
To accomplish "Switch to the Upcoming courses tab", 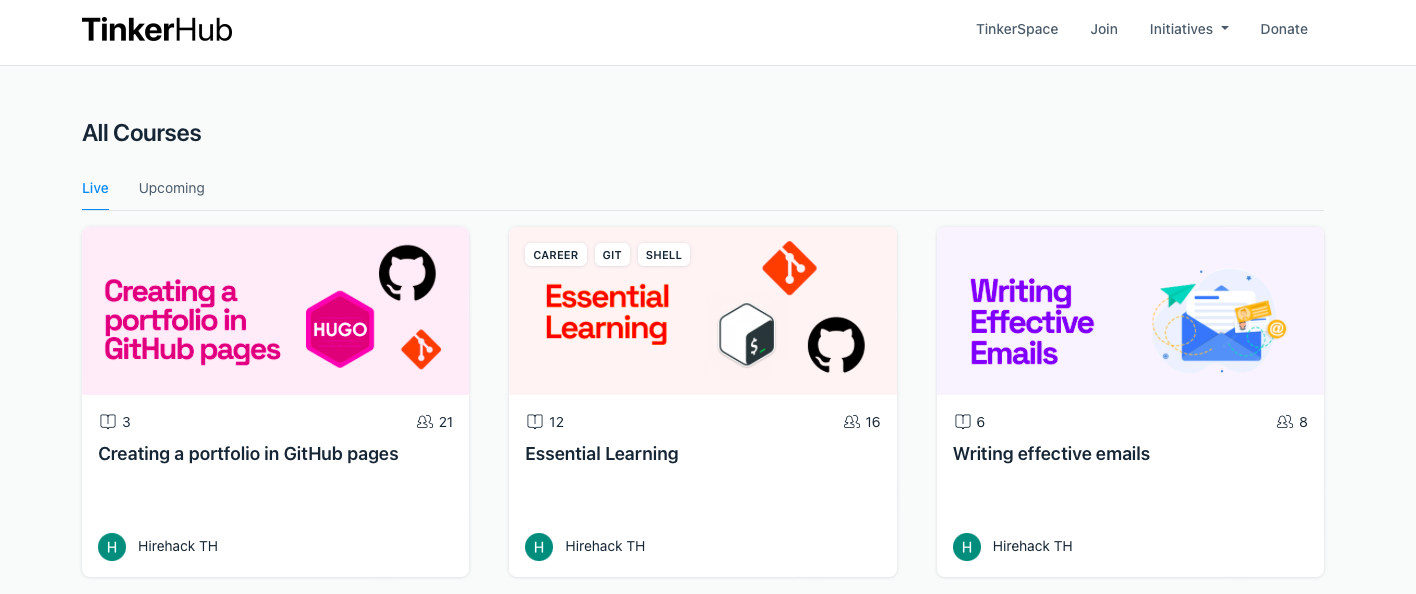I will (x=172, y=188).
